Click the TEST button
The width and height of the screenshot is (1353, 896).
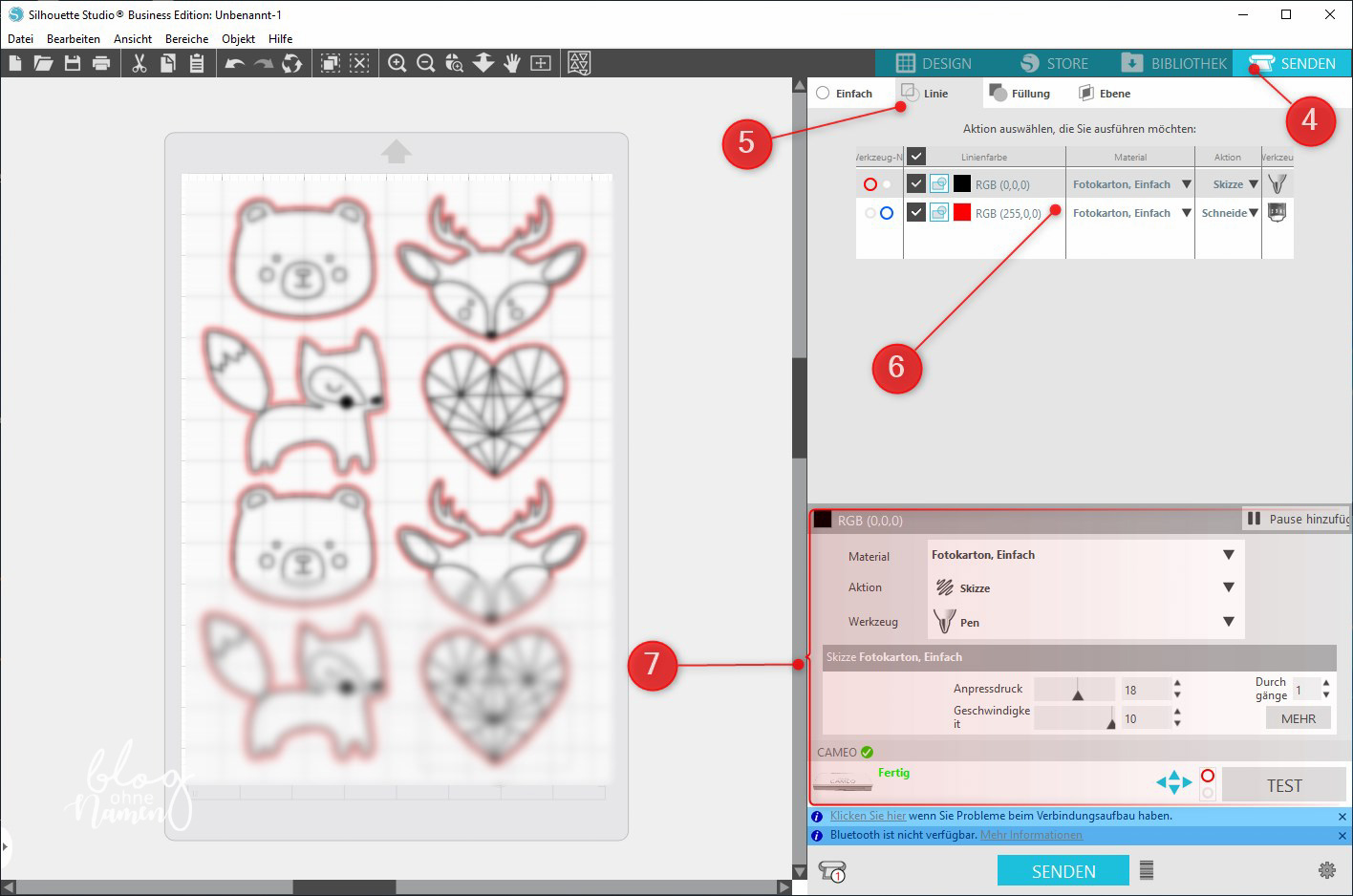coord(1283,785)
